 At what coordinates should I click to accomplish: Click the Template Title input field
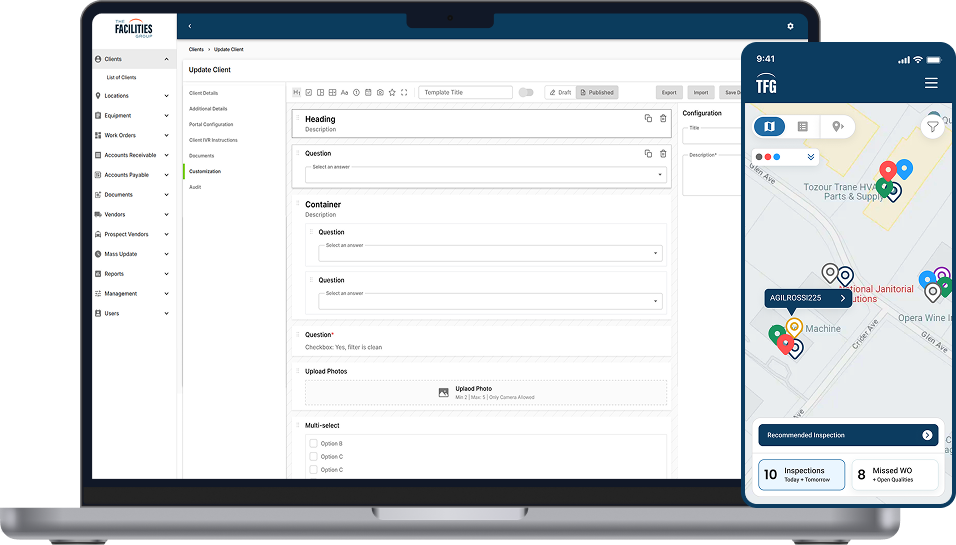(x=465, y=93)
